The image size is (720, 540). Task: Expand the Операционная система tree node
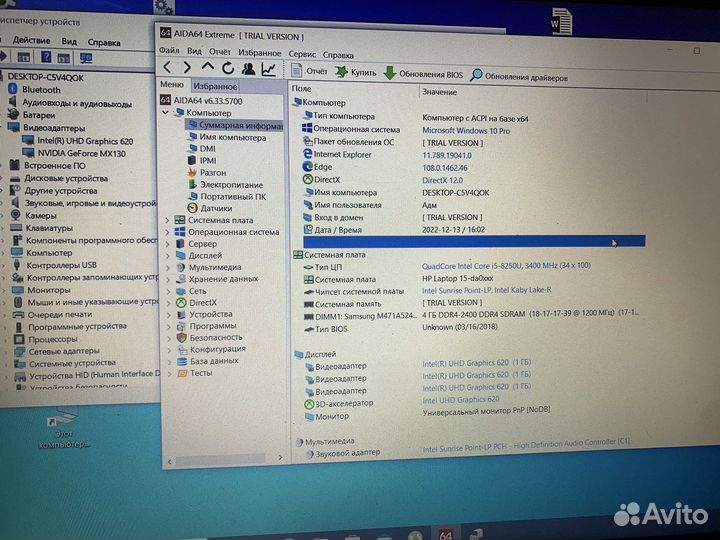tap(168, 232)
